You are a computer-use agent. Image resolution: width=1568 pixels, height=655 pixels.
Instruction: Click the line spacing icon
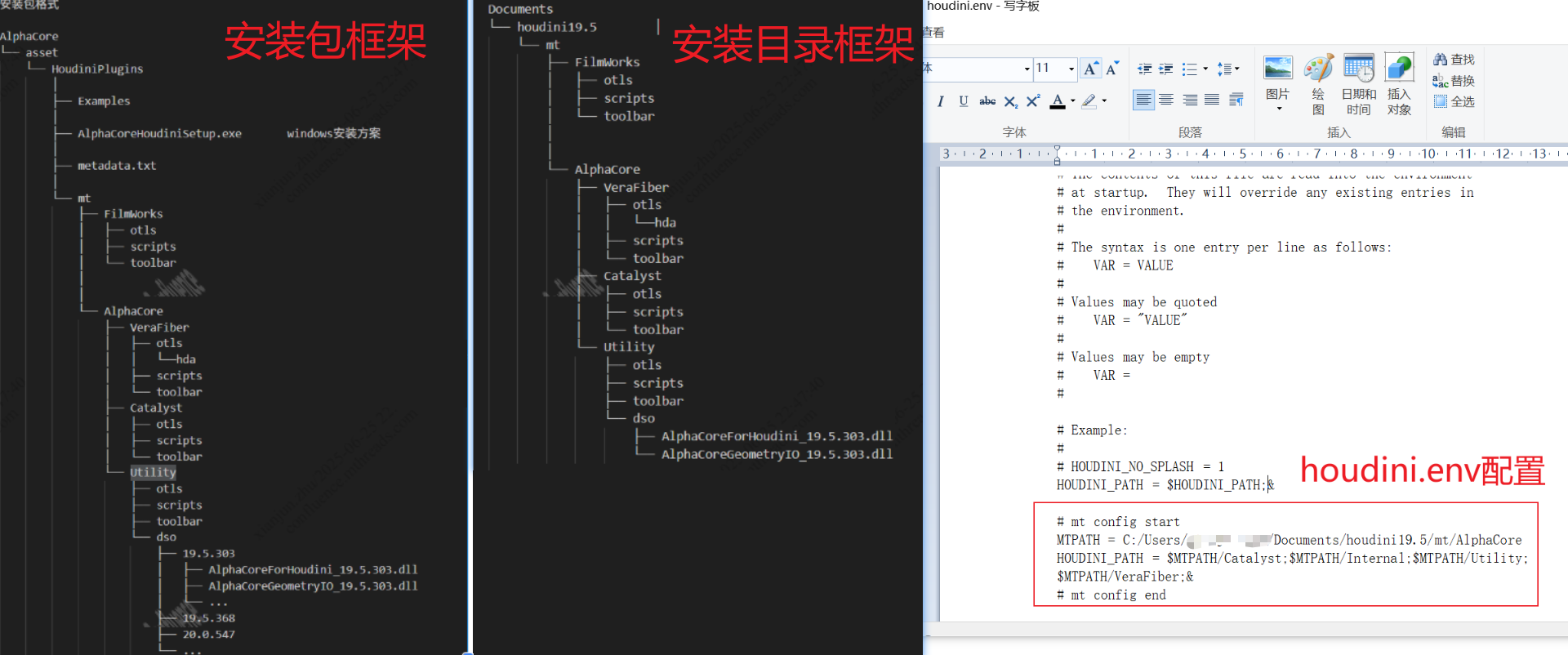[x=1224, y=69]
